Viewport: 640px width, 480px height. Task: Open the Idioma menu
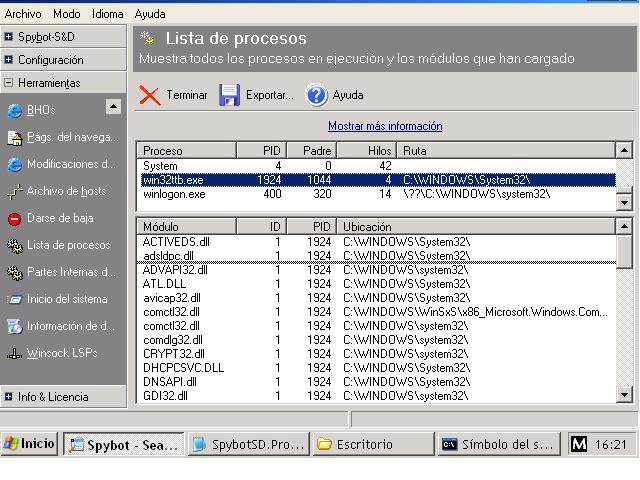click(107, 14)
